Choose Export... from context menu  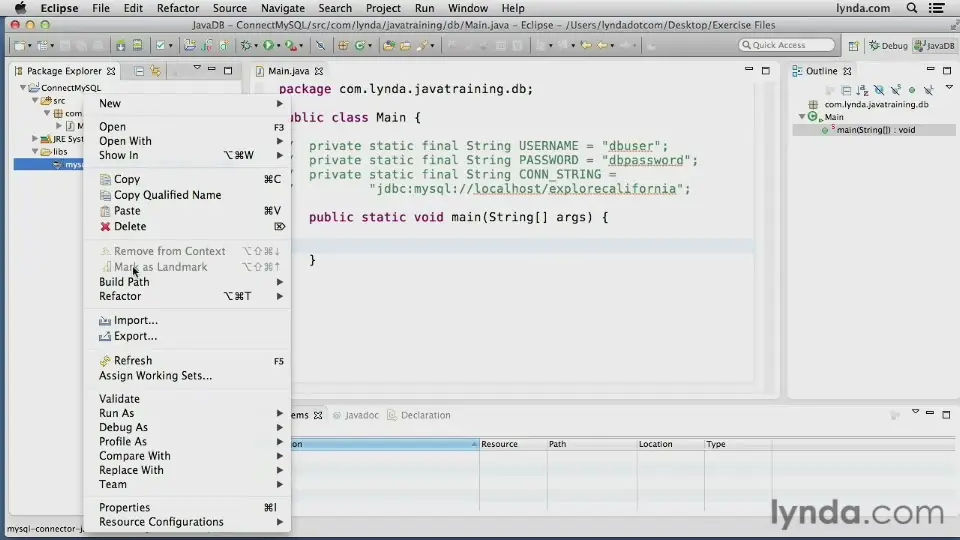[x=187, y=336]
